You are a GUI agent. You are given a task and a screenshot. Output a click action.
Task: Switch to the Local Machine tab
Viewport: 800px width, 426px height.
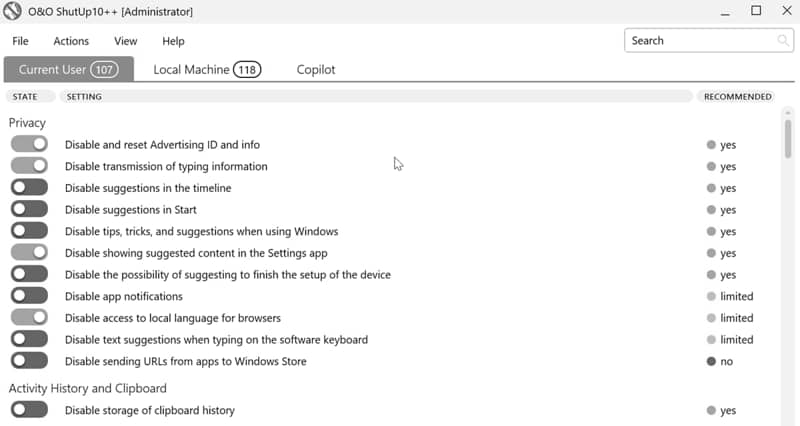(x=206, y=70)
